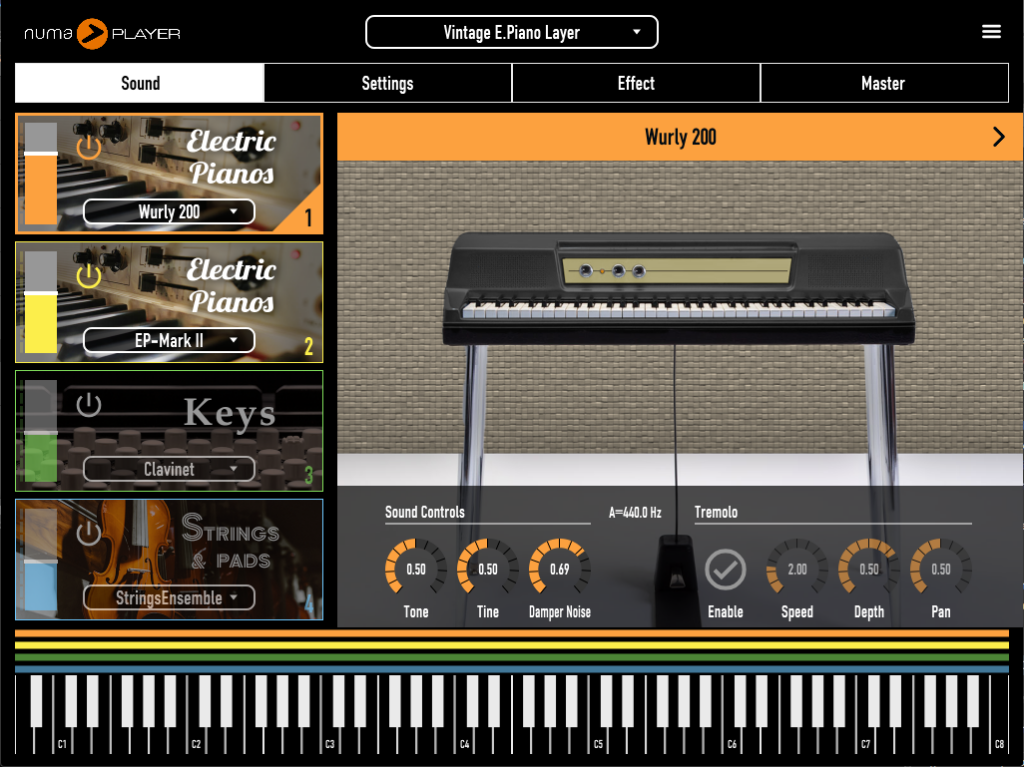Go to next instrument with right arrow

point(998,137)
